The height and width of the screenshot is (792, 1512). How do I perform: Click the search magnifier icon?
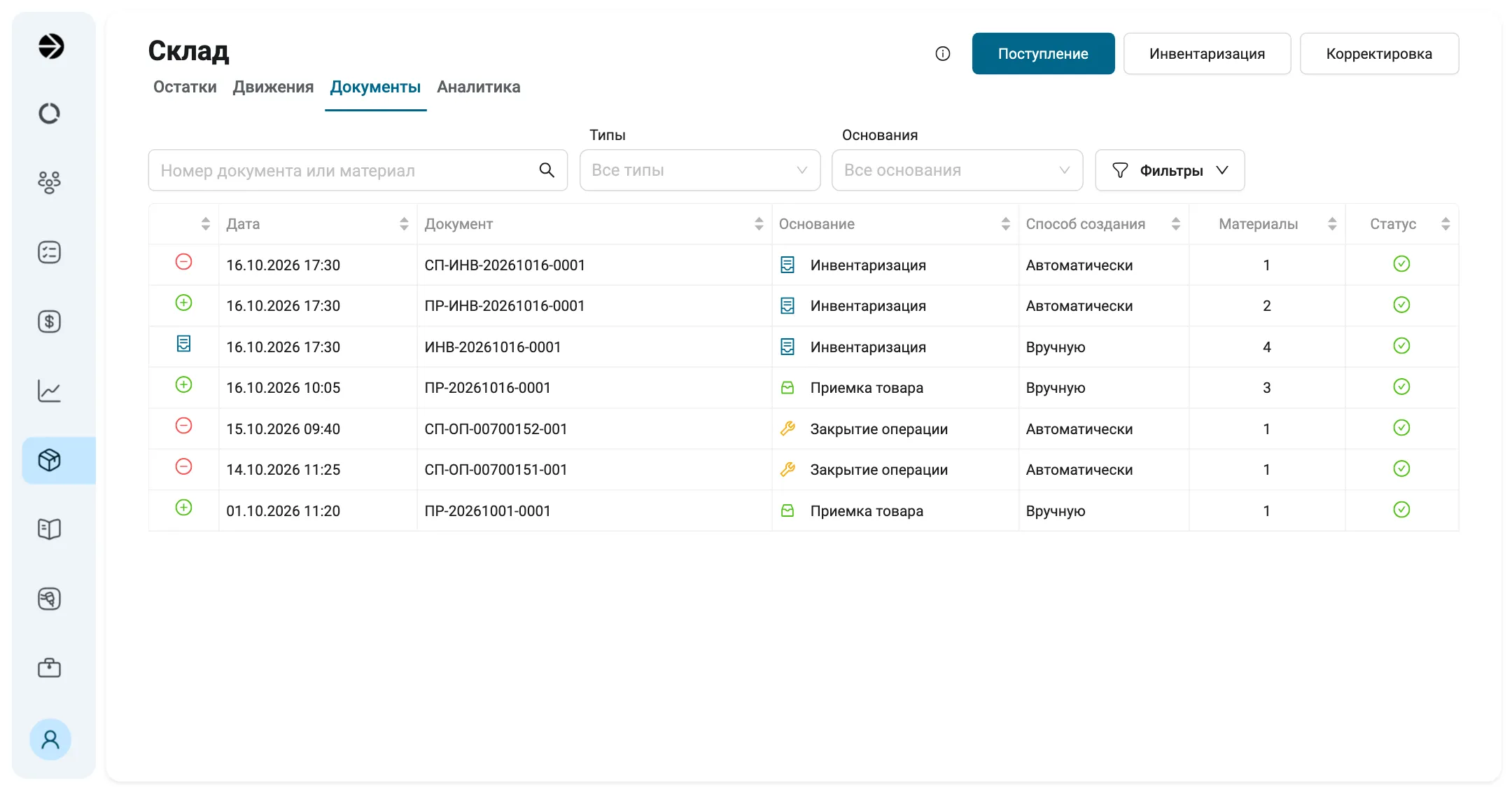pos(547,170)
